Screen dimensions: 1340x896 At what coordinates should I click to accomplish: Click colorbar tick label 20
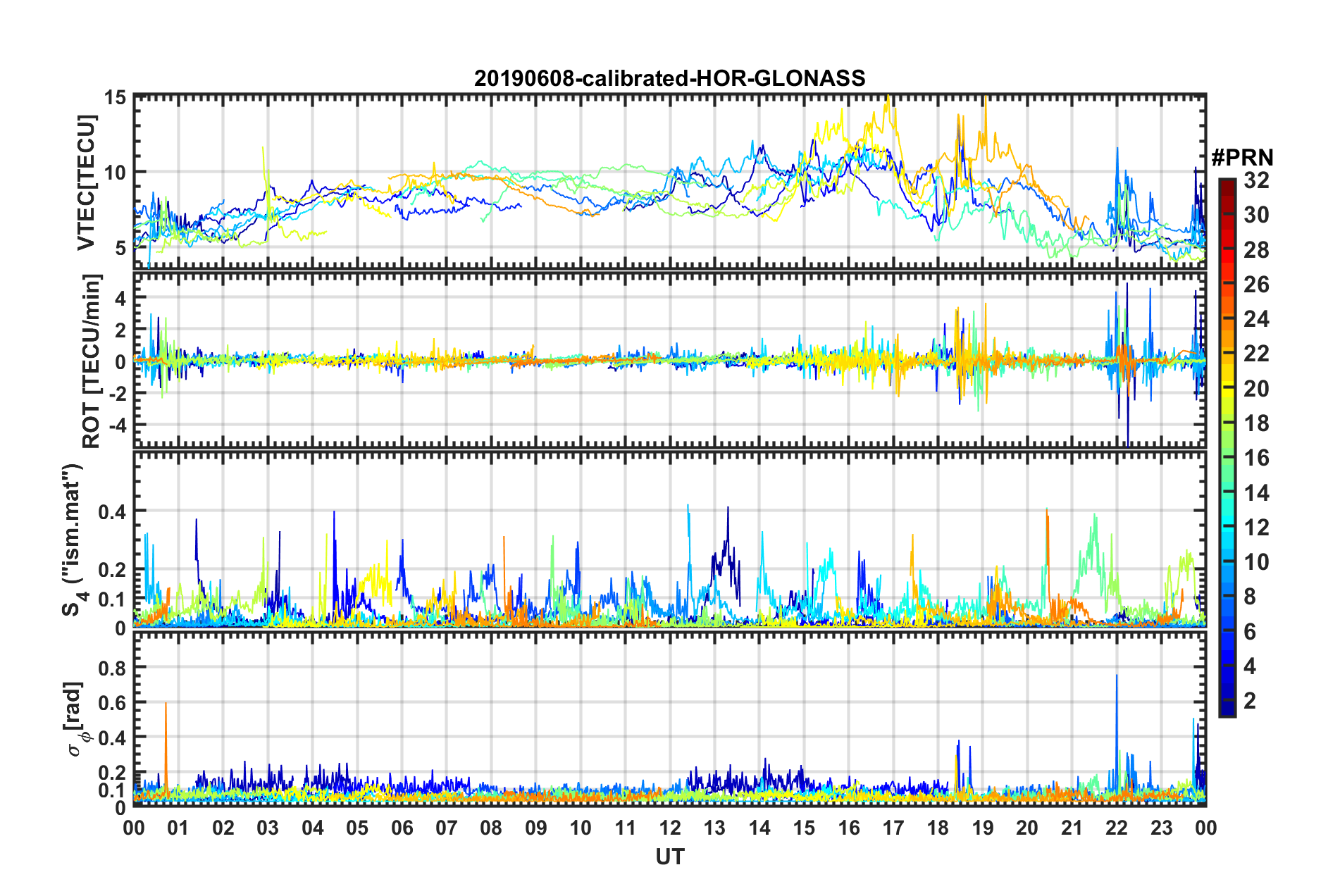click(1256, 388)
